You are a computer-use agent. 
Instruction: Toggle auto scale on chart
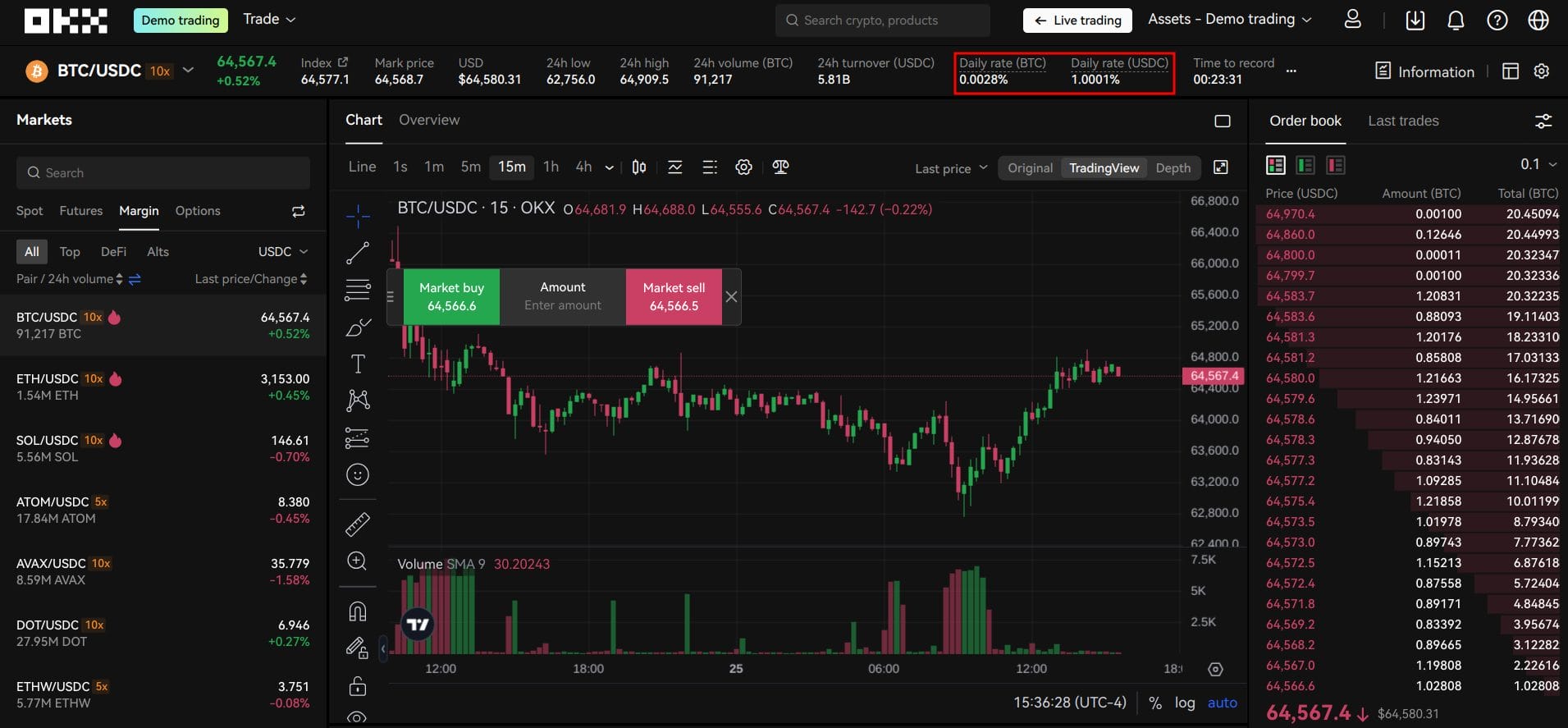[1222, 703]
